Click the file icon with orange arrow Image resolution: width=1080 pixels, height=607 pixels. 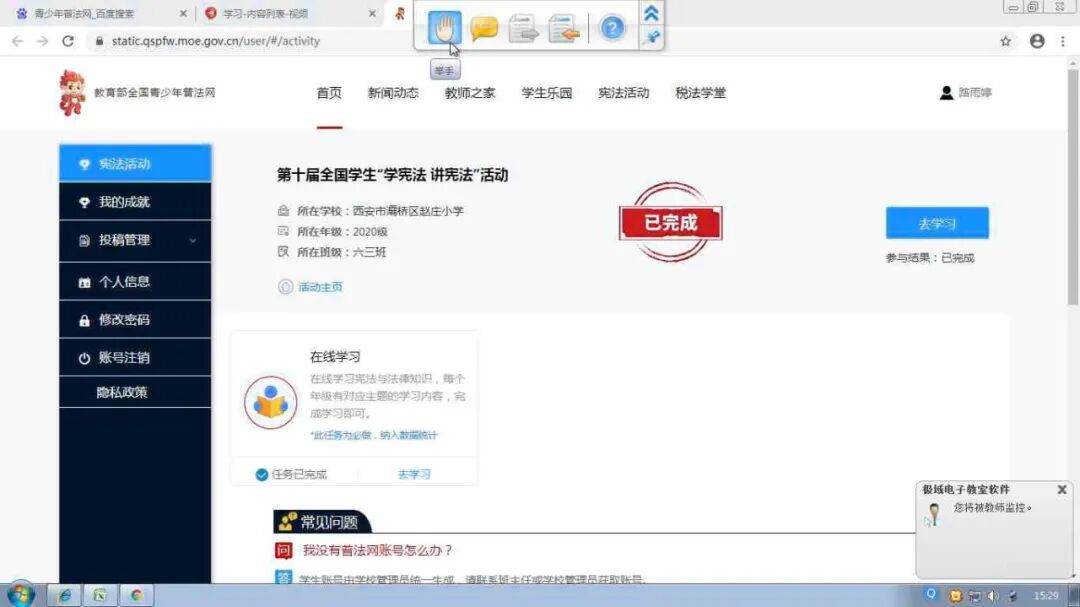(x=564, y=28)
